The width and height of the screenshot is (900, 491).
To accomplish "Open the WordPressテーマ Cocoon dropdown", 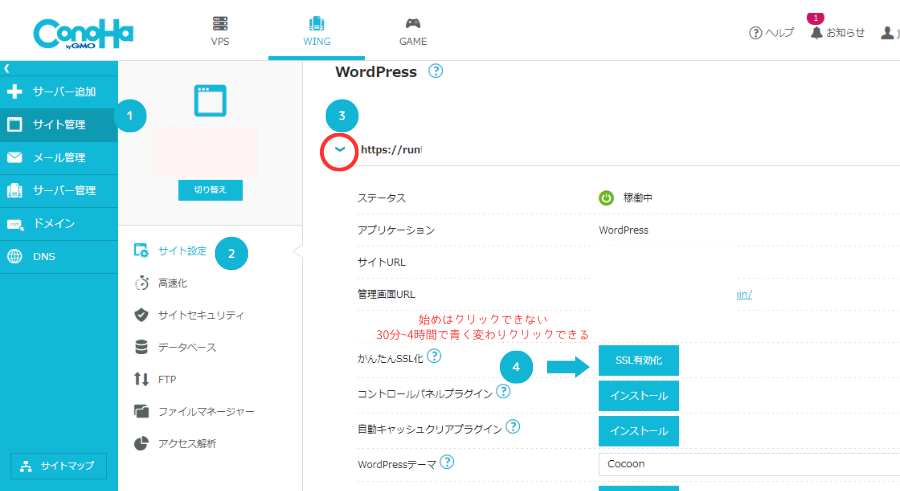I will 749,464.
